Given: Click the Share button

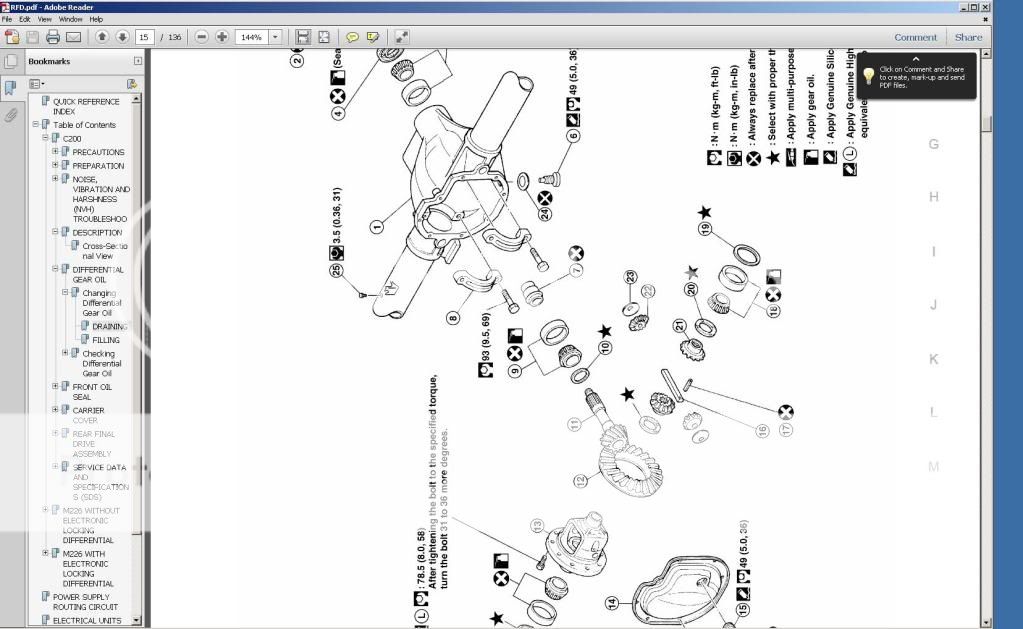Looking at the screenshot, I should [x=967, y=36].
